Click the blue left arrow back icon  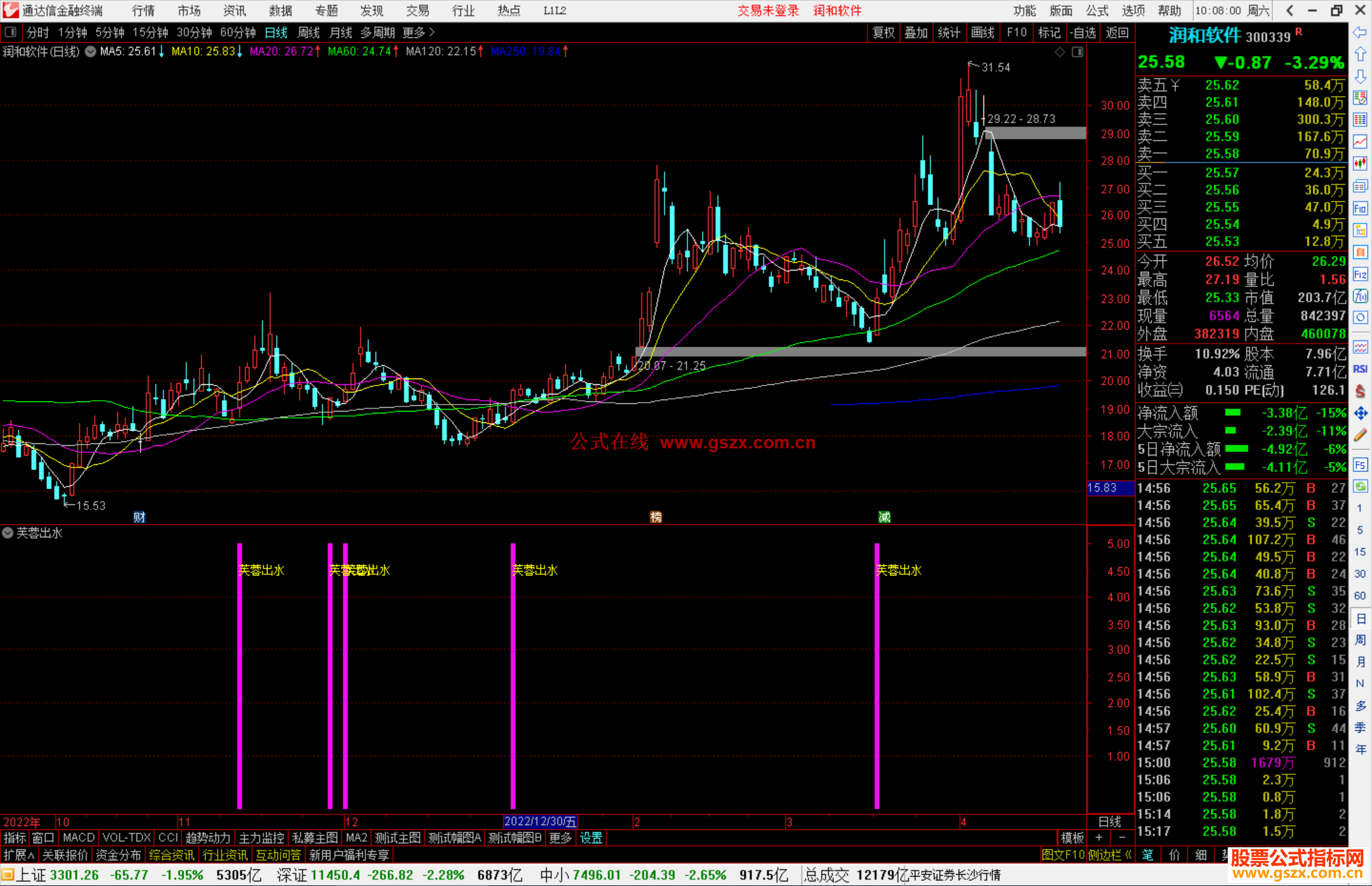[1360, 32]
